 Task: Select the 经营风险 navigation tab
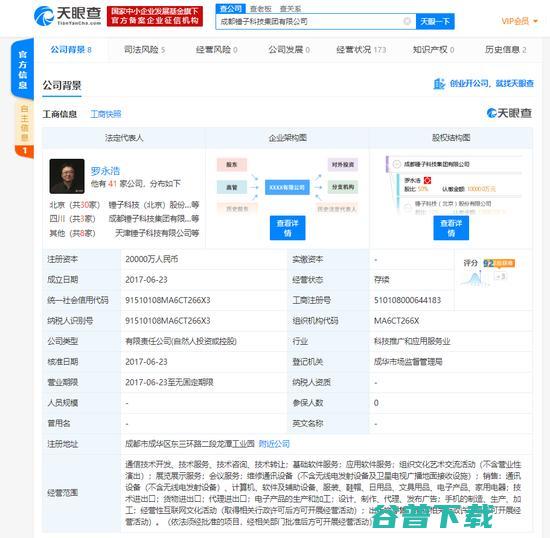tap(216, 50)
